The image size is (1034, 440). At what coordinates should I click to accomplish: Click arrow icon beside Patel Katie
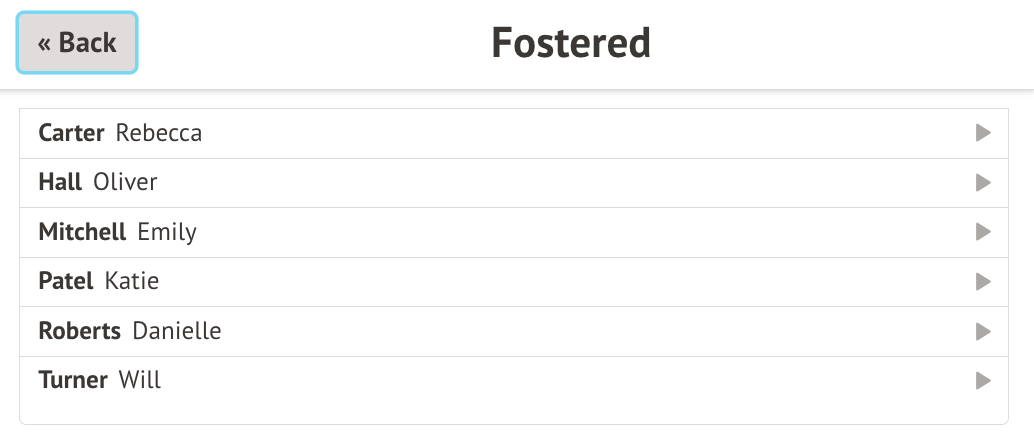click(983, 282)
